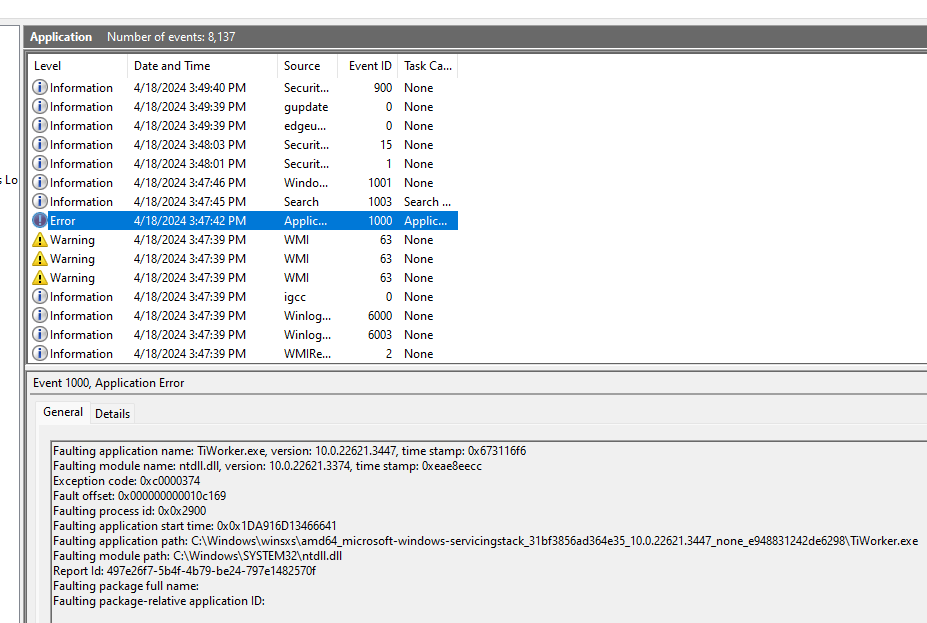
Task: Click the Information icon of the 3:48:01 PM event
Action: [40, 163]
